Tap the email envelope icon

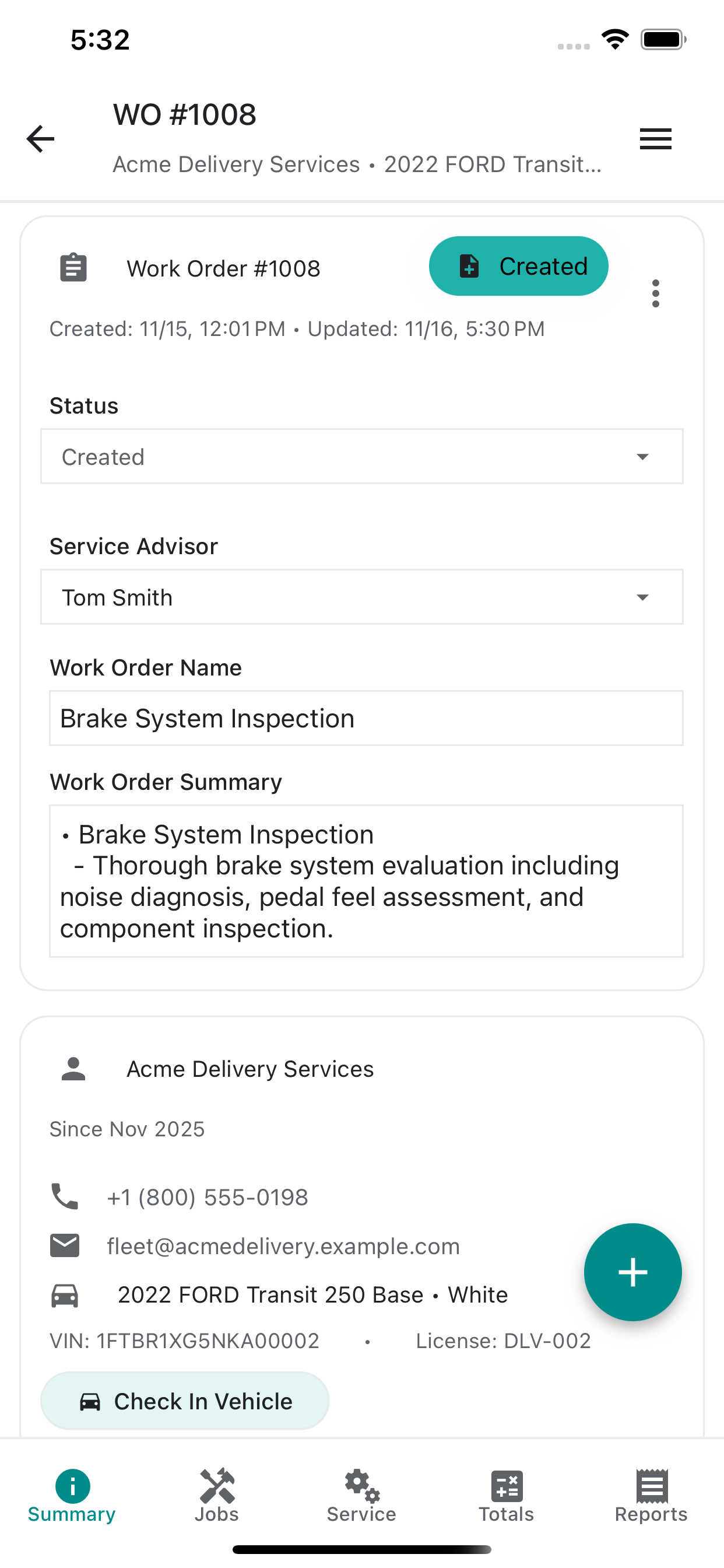65,1245
